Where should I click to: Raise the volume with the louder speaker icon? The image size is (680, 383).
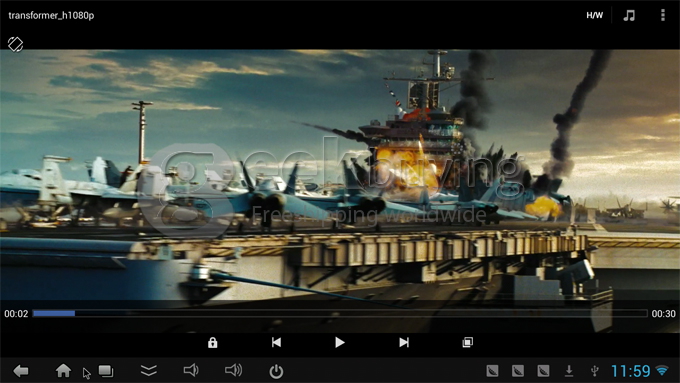233,370
